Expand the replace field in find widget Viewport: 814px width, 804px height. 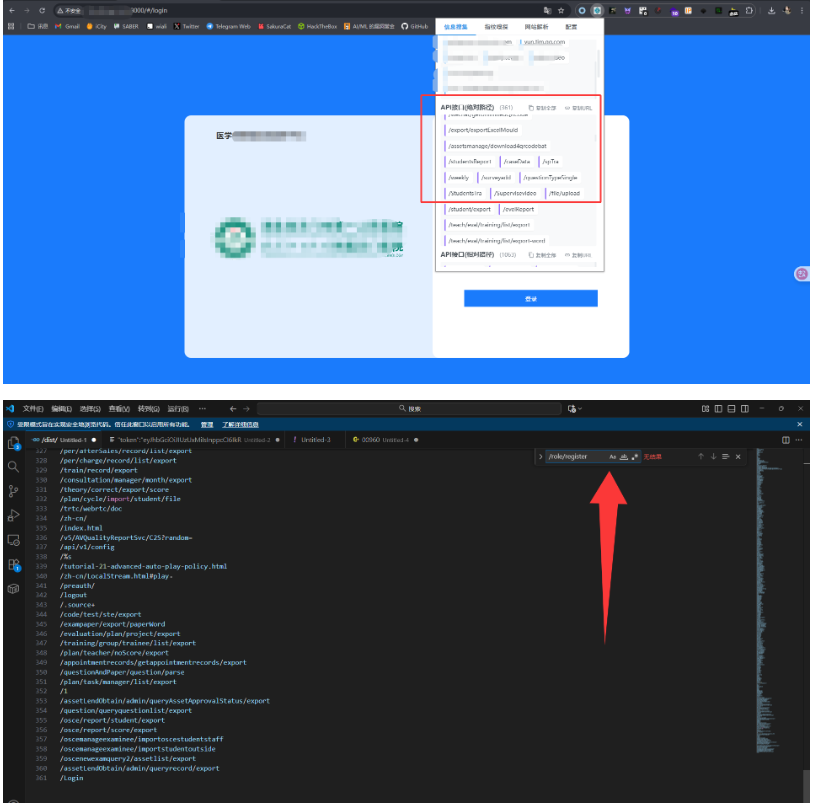tap(540, 457)
